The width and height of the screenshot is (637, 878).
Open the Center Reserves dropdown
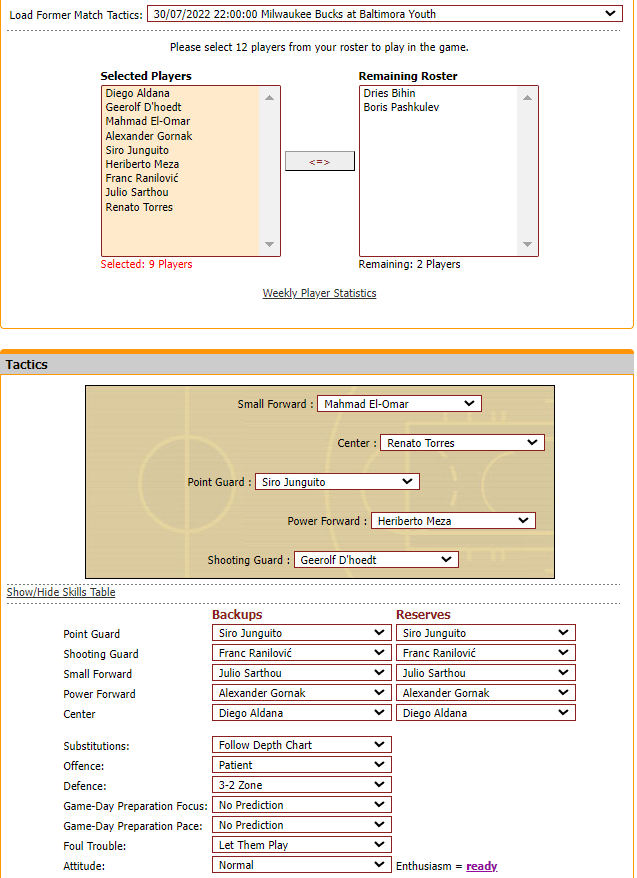(486, 713)
